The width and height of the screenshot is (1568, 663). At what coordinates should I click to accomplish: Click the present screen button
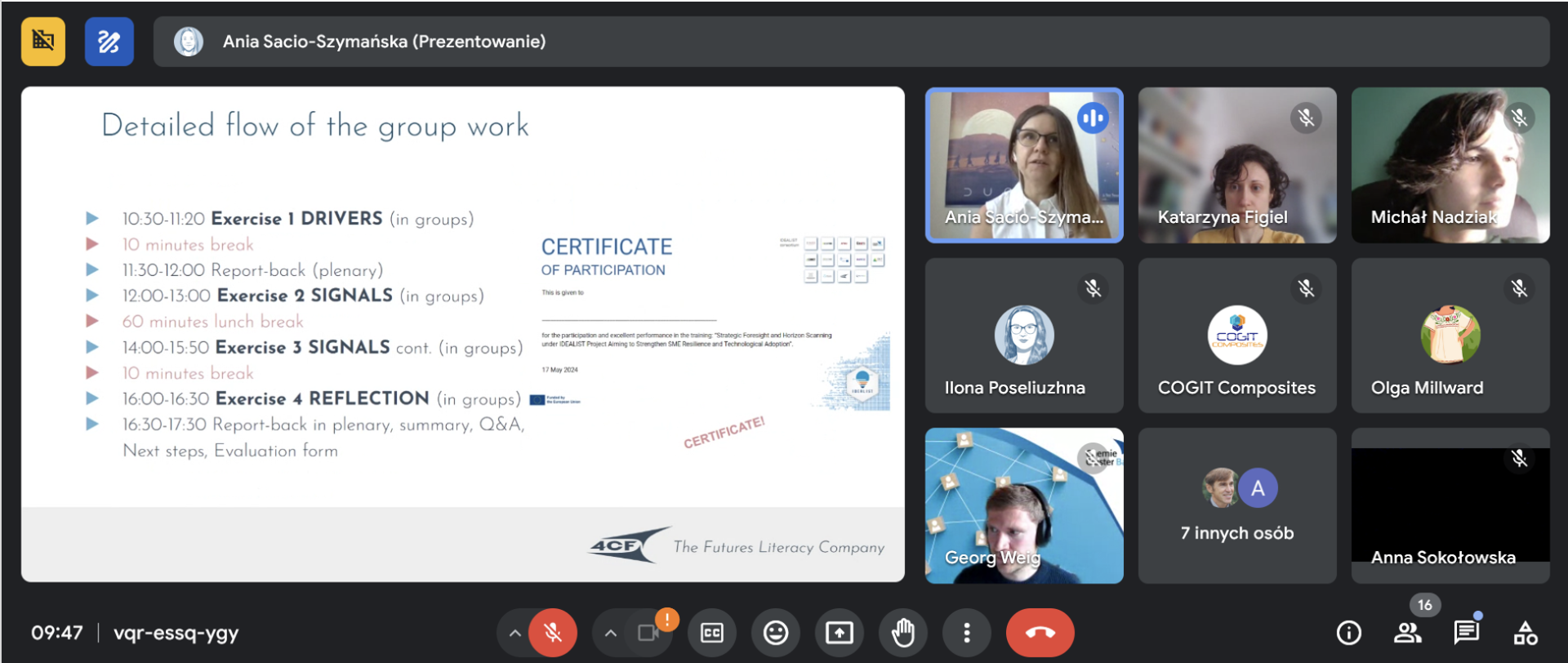pos(839,633)
